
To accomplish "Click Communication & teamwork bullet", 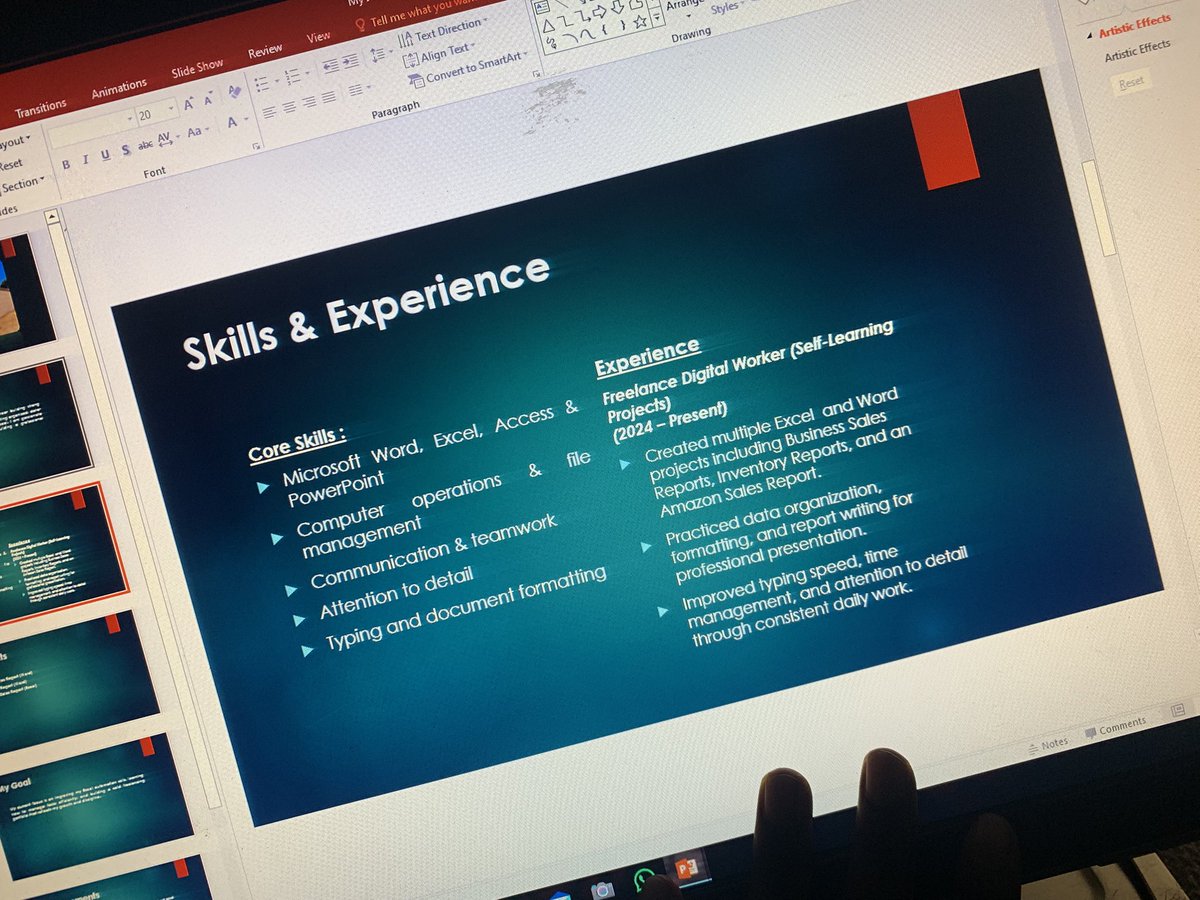I will (x=433, y=554).
